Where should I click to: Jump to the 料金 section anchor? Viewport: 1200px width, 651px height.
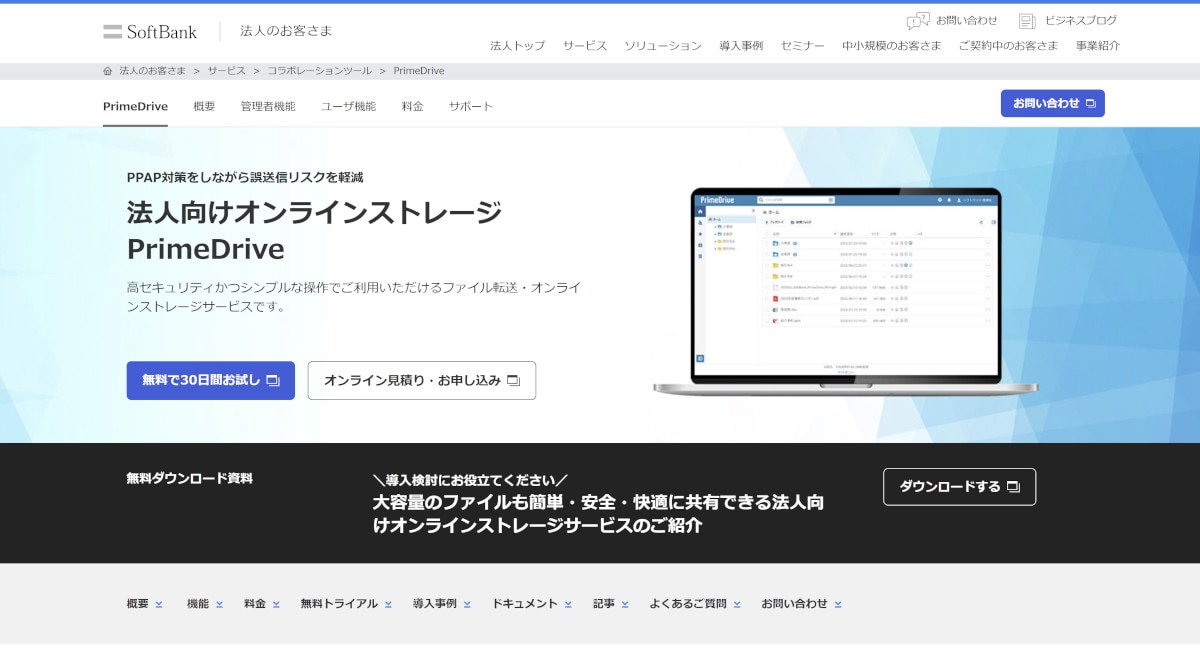[262, 604]
